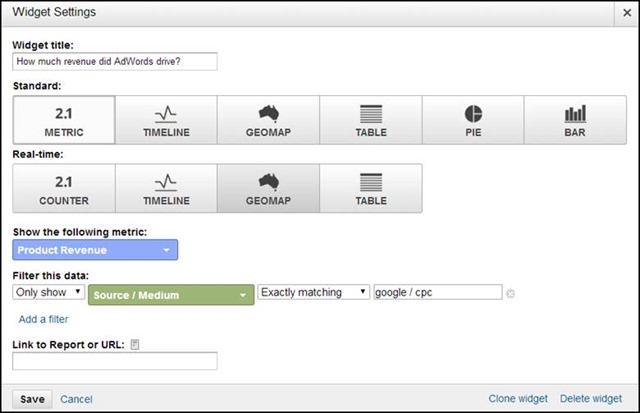Select the Standard Table widget type
Image resolution: width=640 pixels, height=413 pixels.
(x=370, y=120)
